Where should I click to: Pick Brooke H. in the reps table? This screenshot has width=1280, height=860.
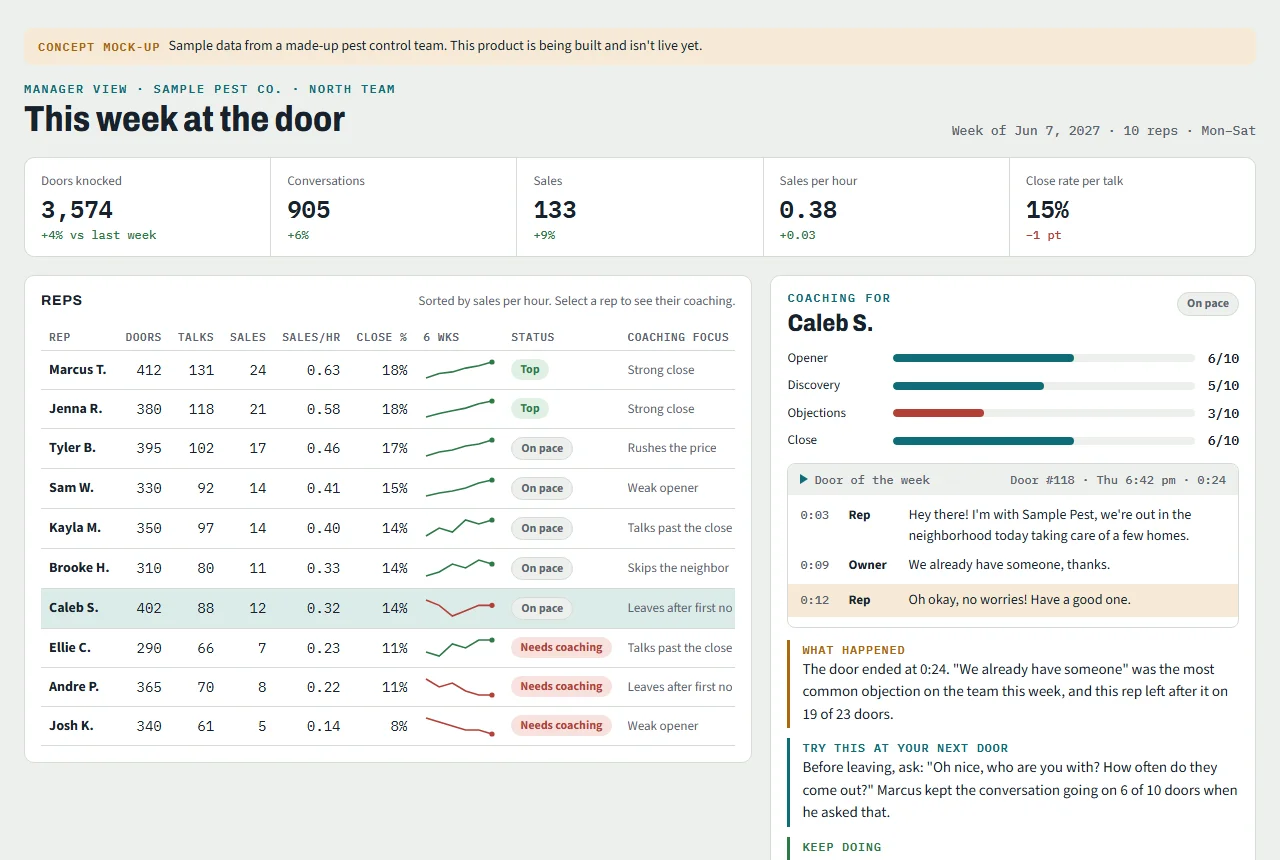(79, 568)
